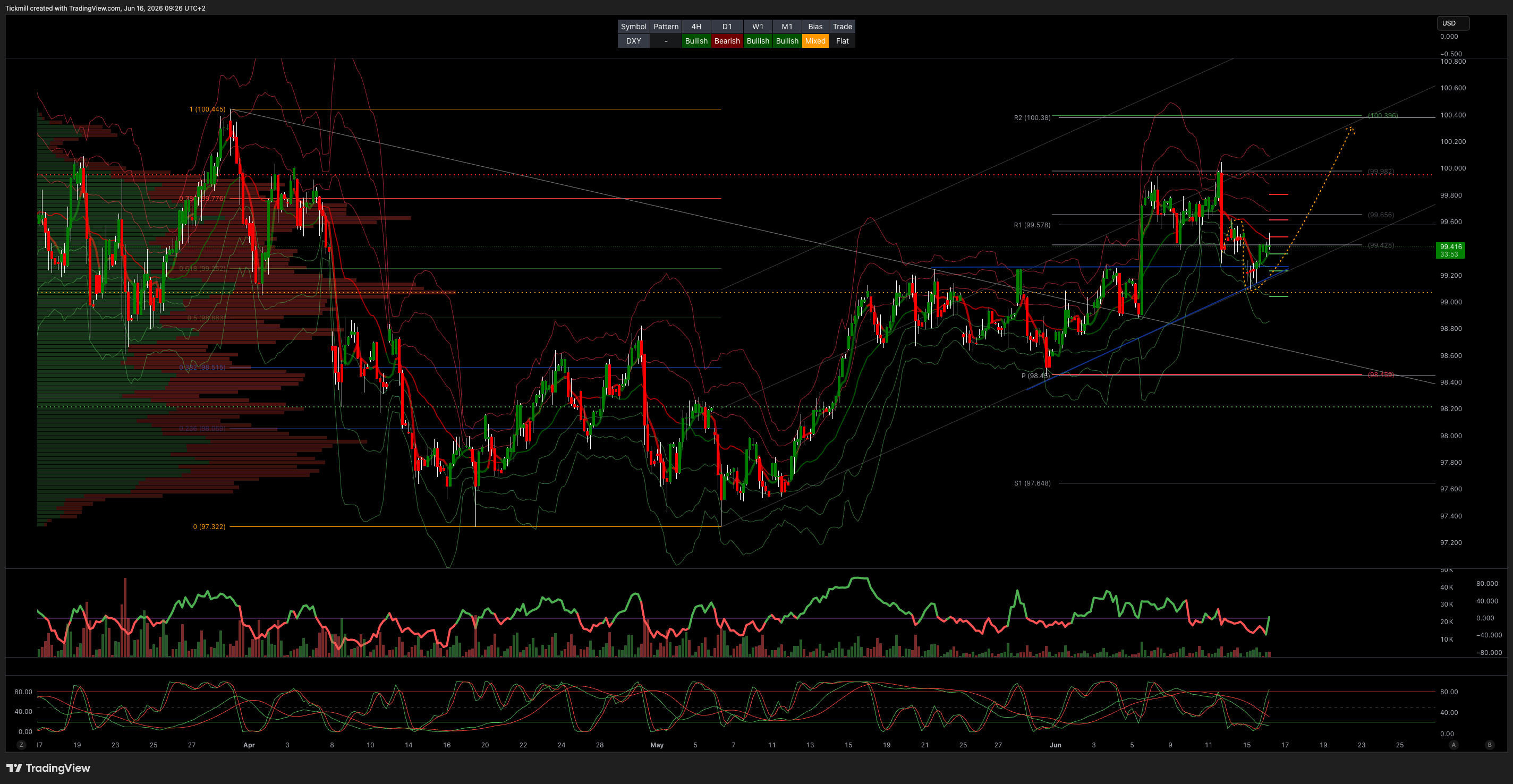Open the USD currency selector

1452,23
